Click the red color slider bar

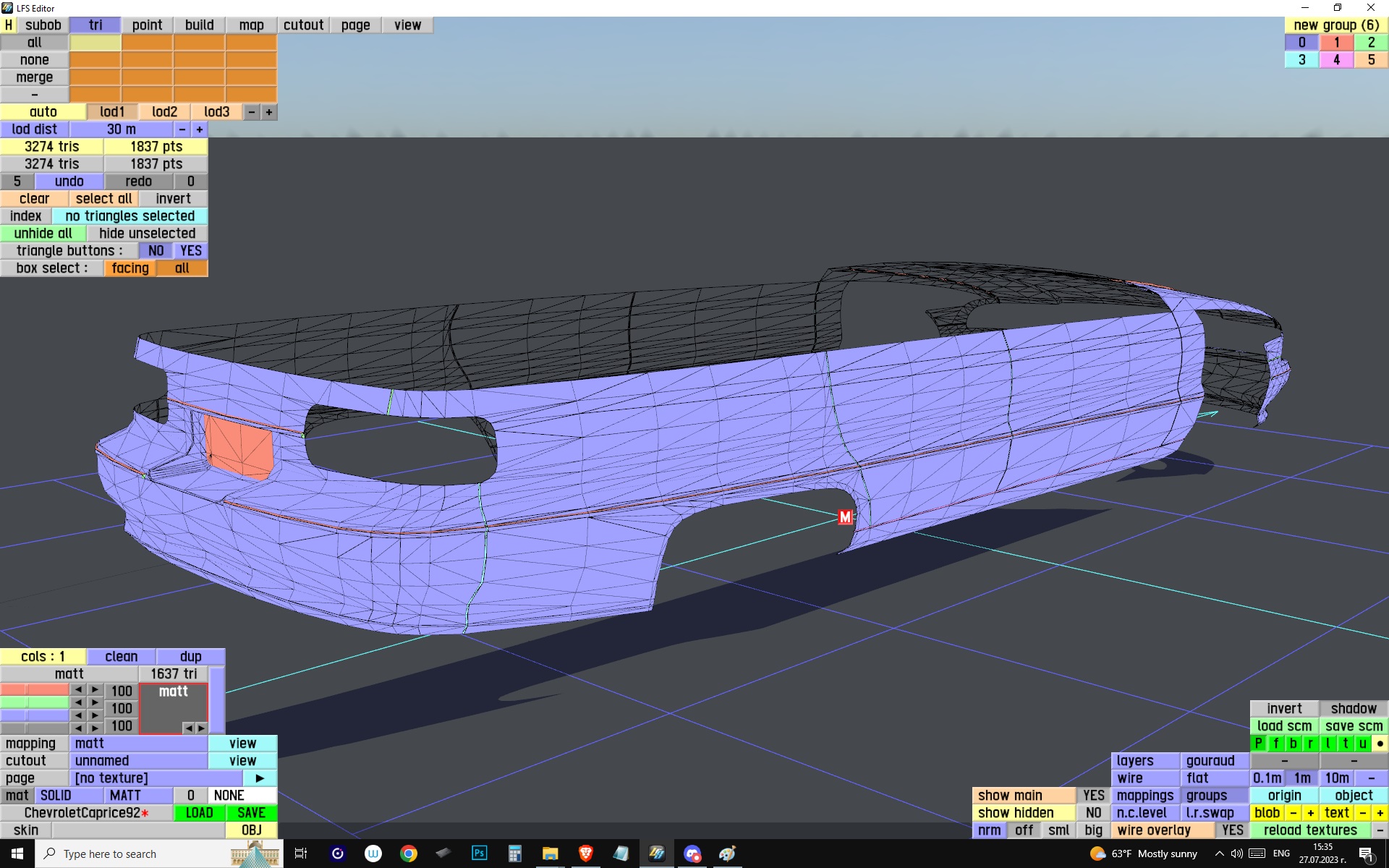(x=35, y=690)
